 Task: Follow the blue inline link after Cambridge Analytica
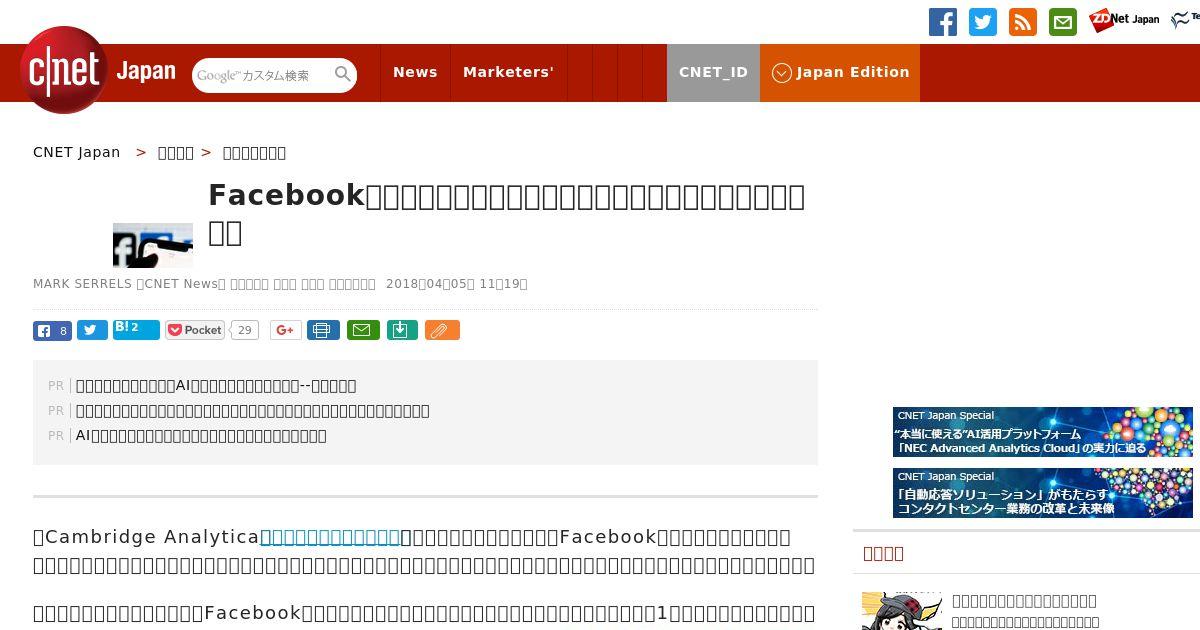click(330, 537)
